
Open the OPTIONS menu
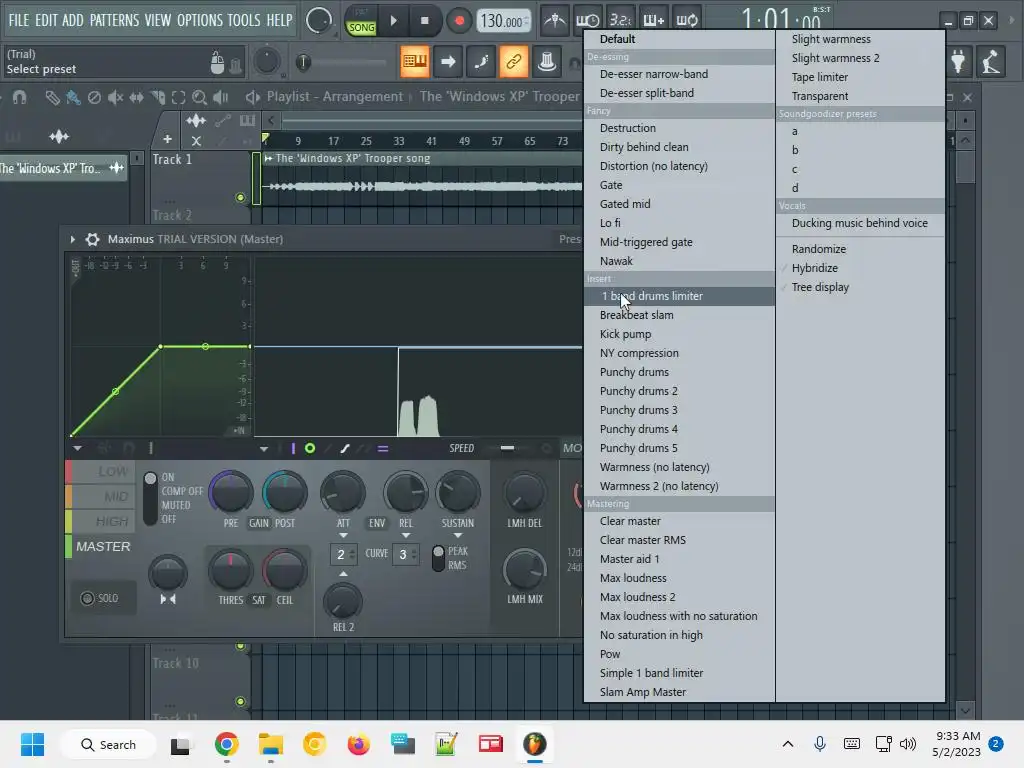click(x=199, y=20)
